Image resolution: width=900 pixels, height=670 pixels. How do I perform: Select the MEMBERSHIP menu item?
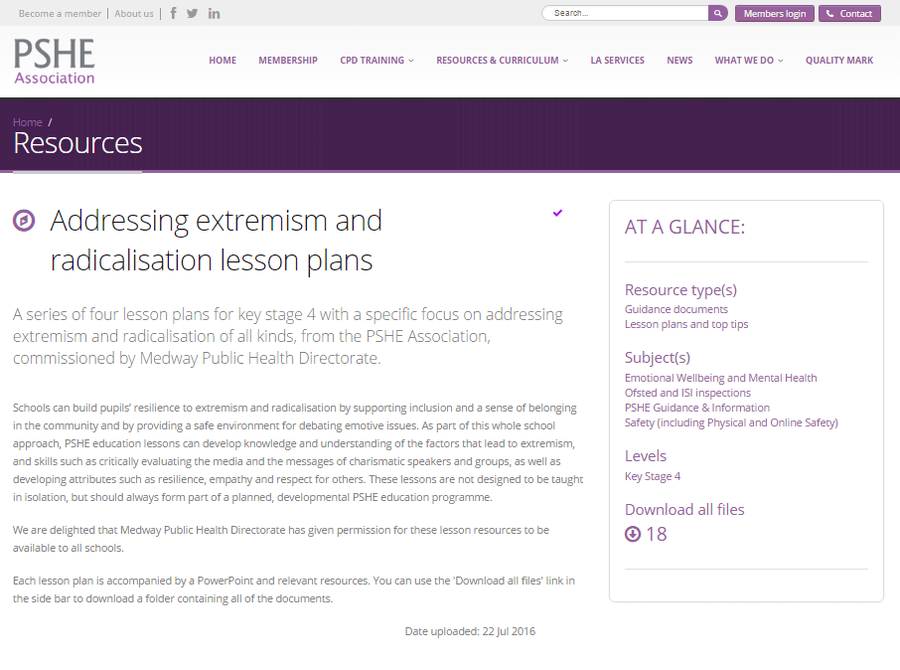click(288, 60)
